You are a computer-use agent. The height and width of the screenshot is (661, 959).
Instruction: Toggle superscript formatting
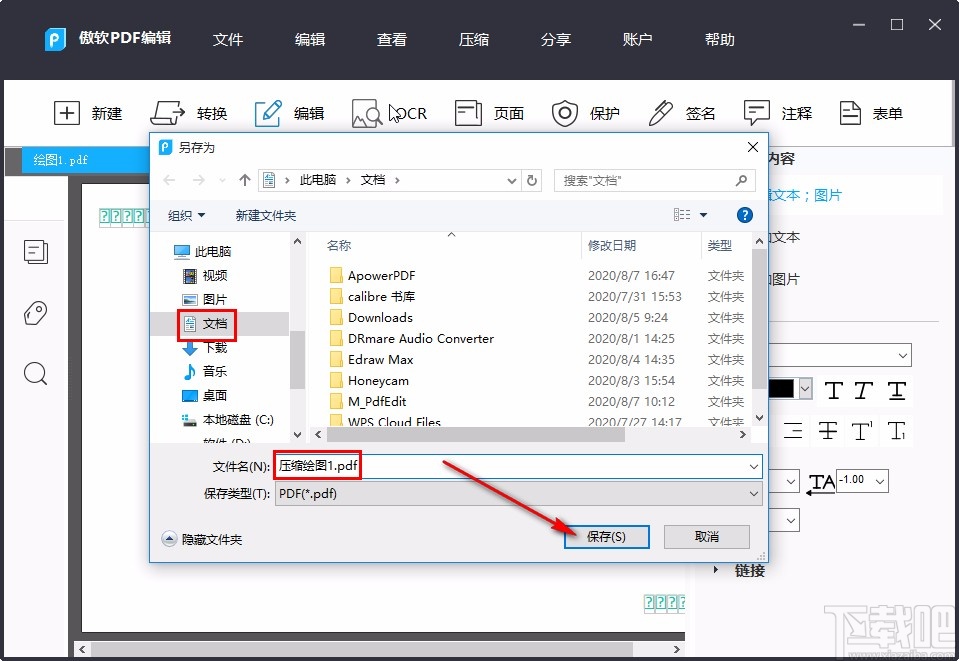861,432
